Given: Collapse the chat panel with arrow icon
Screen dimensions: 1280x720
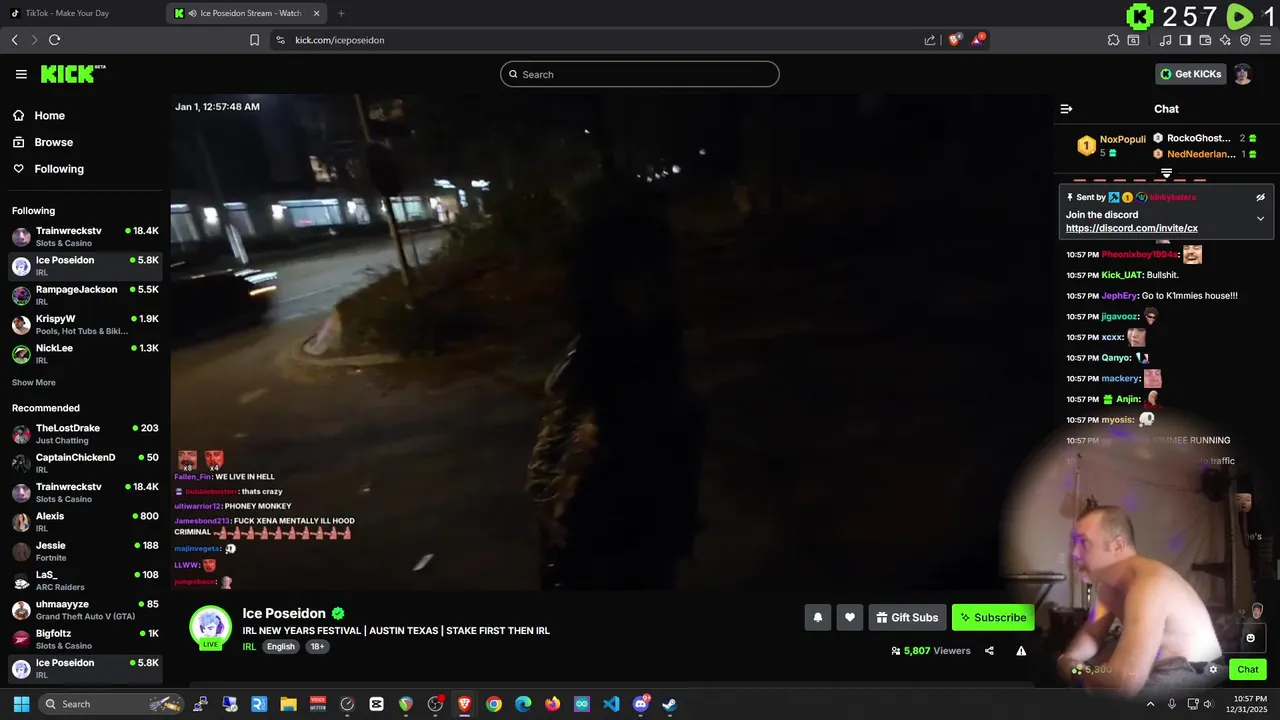Looking at the screenshot, I should pos(1066,109).
